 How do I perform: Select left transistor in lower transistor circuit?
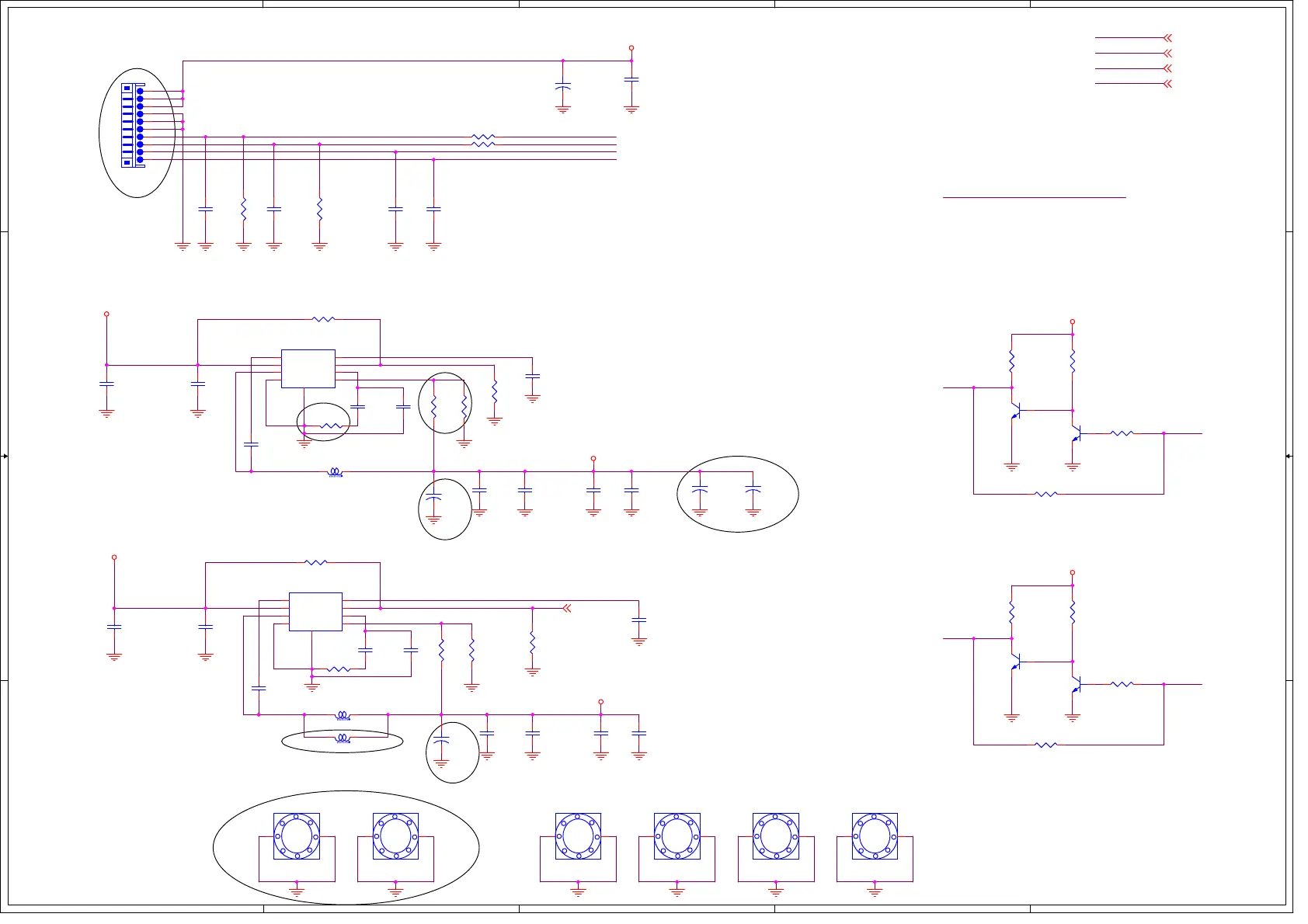[x=1015, y=662]
